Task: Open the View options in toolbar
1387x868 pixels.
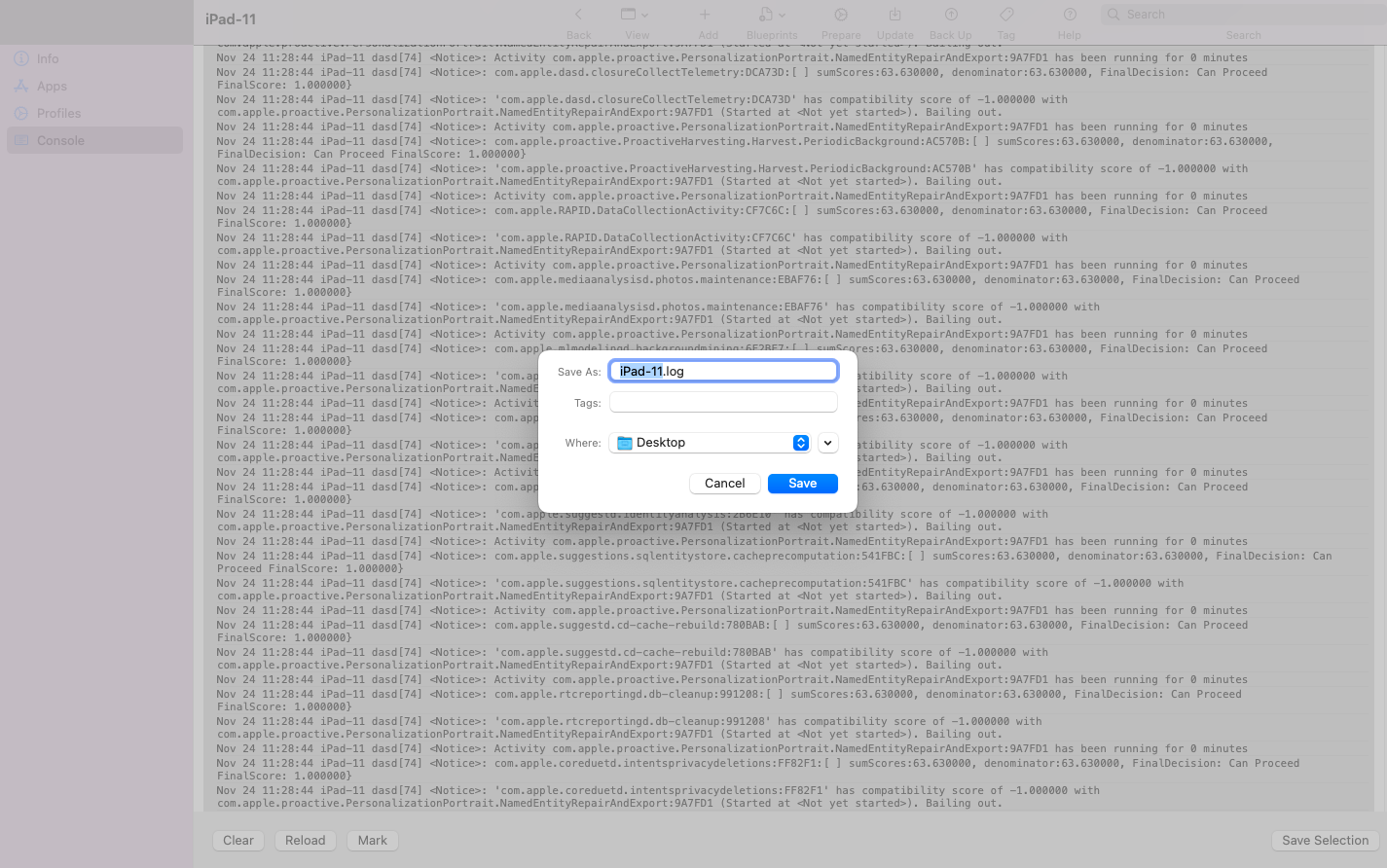Action: [635, 15]
